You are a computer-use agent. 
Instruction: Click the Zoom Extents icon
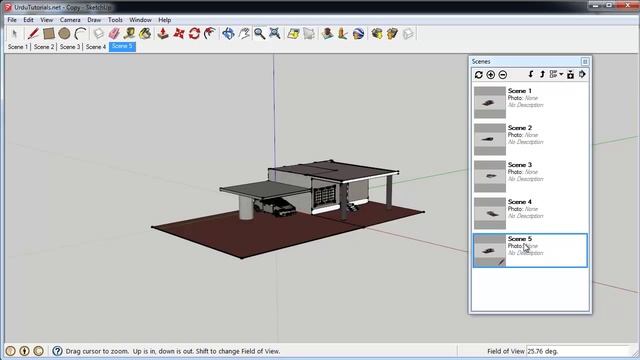coord(275,34)
